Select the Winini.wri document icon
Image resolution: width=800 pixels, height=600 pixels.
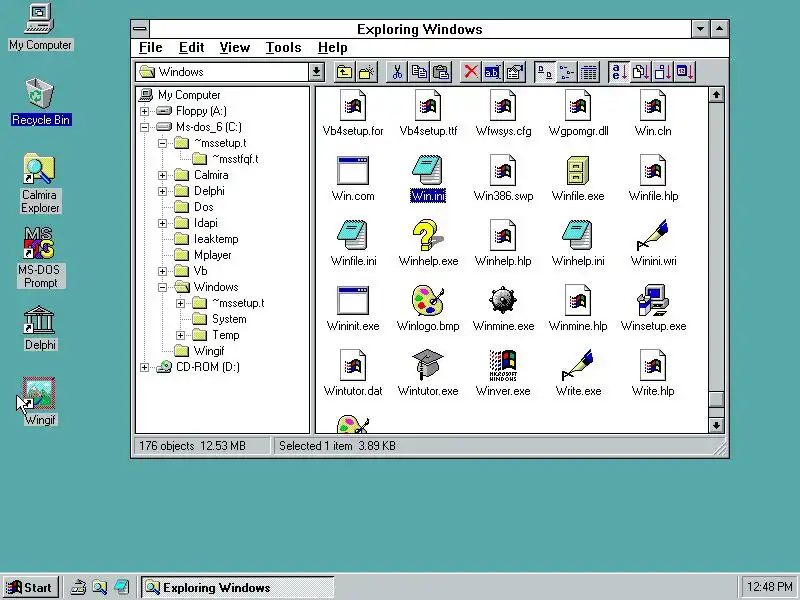click(653, 235)
